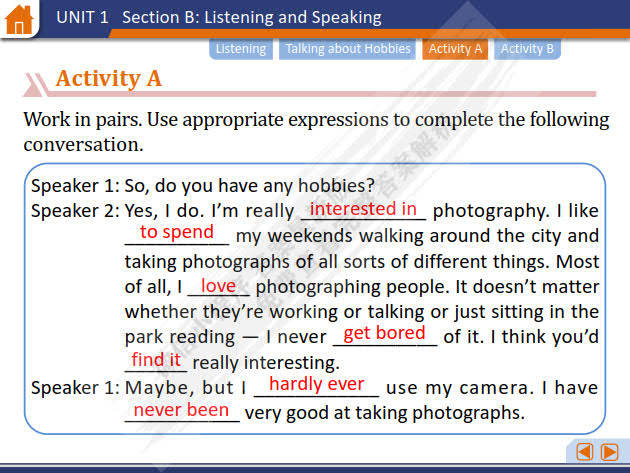
Task: Click the "hardly ever" answer blank
Action: click(x=317, y=385)
